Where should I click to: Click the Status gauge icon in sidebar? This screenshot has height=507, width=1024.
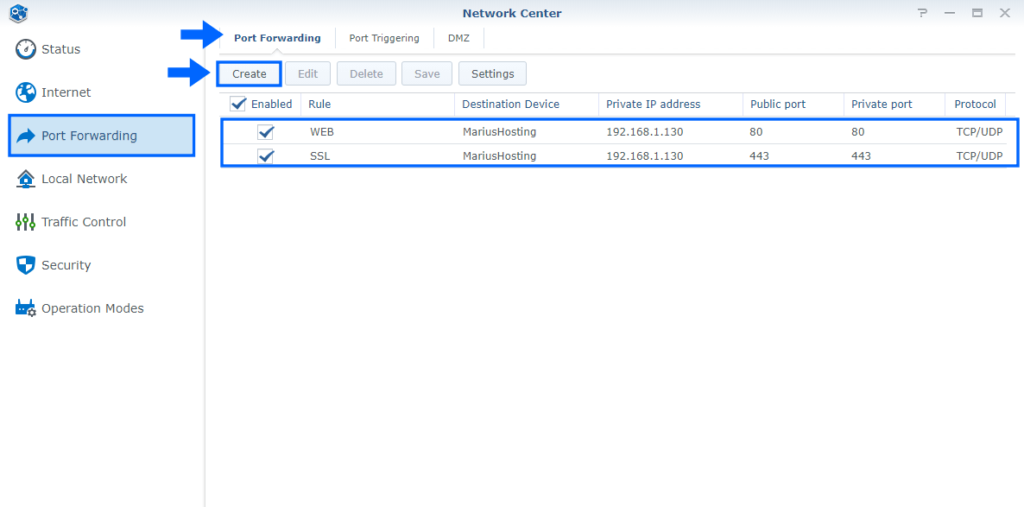[x=26, y=49]
